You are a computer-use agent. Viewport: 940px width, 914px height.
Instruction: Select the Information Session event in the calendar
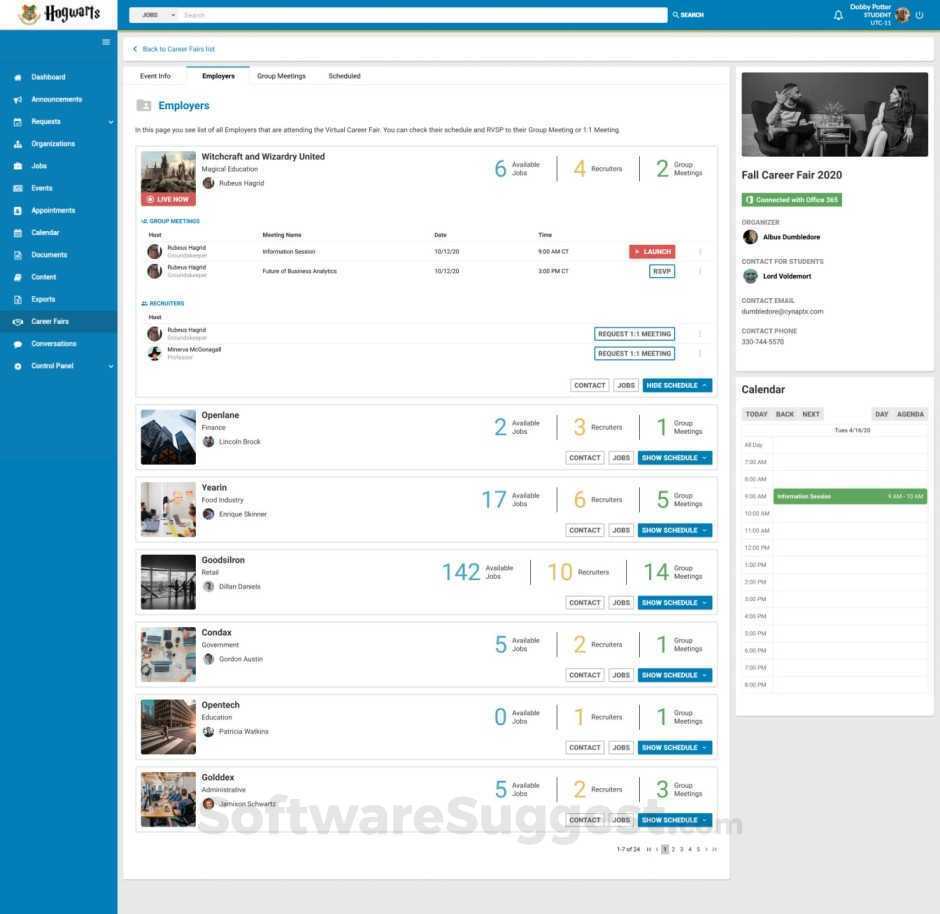(848, 496)
